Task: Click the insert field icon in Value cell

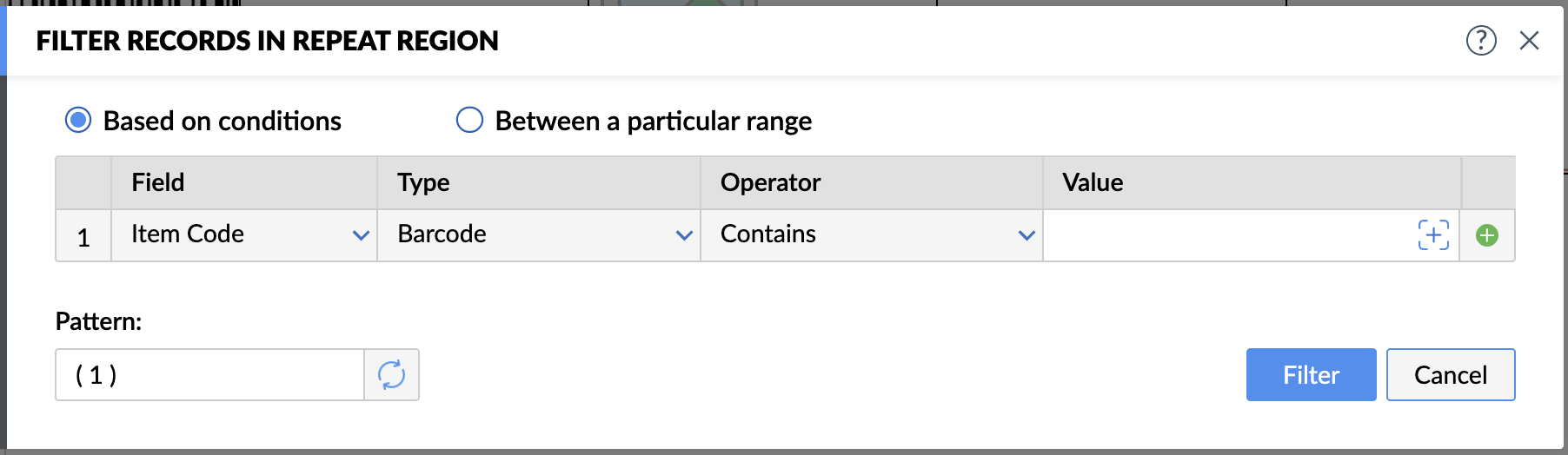Action: [1433, 234]
